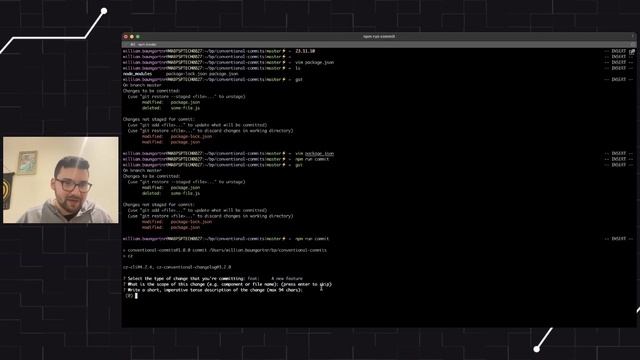
Task: Click the presenter webcam thumbnail
Action: point(61,180)
